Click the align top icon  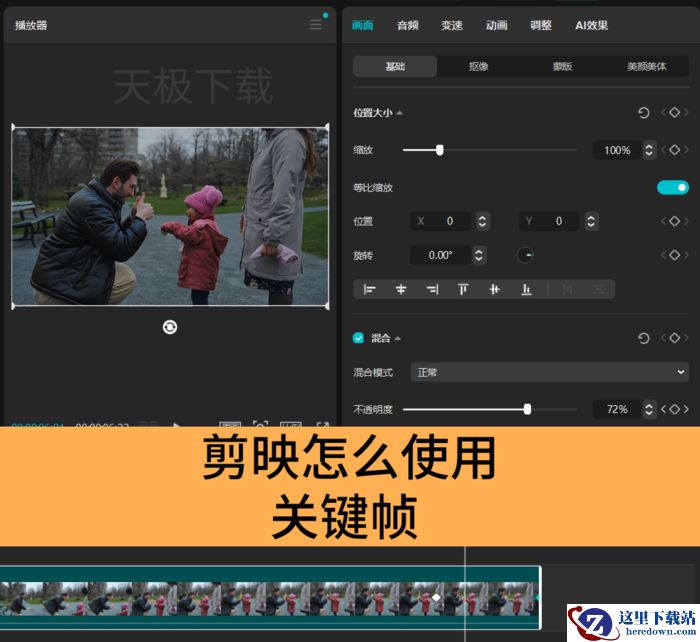pos(463,289)
